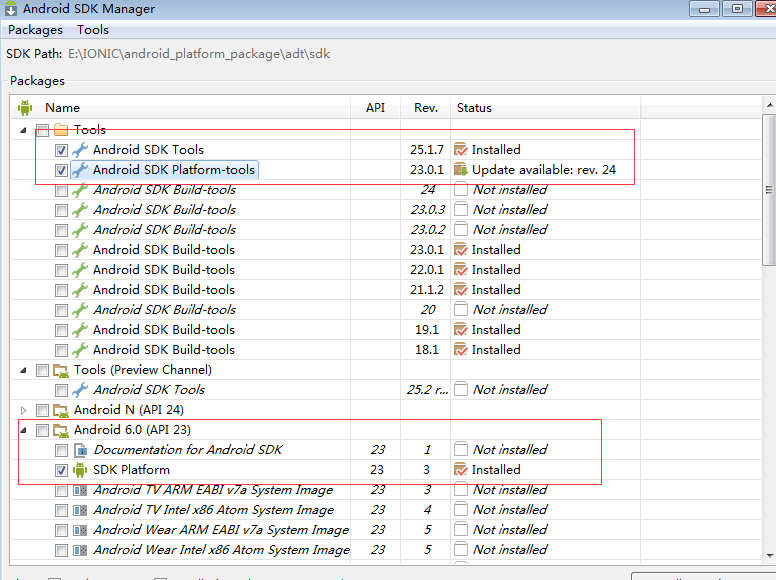Check Documentation for Android SDK checkbox
Screen dimensions: 776x580
61,450
